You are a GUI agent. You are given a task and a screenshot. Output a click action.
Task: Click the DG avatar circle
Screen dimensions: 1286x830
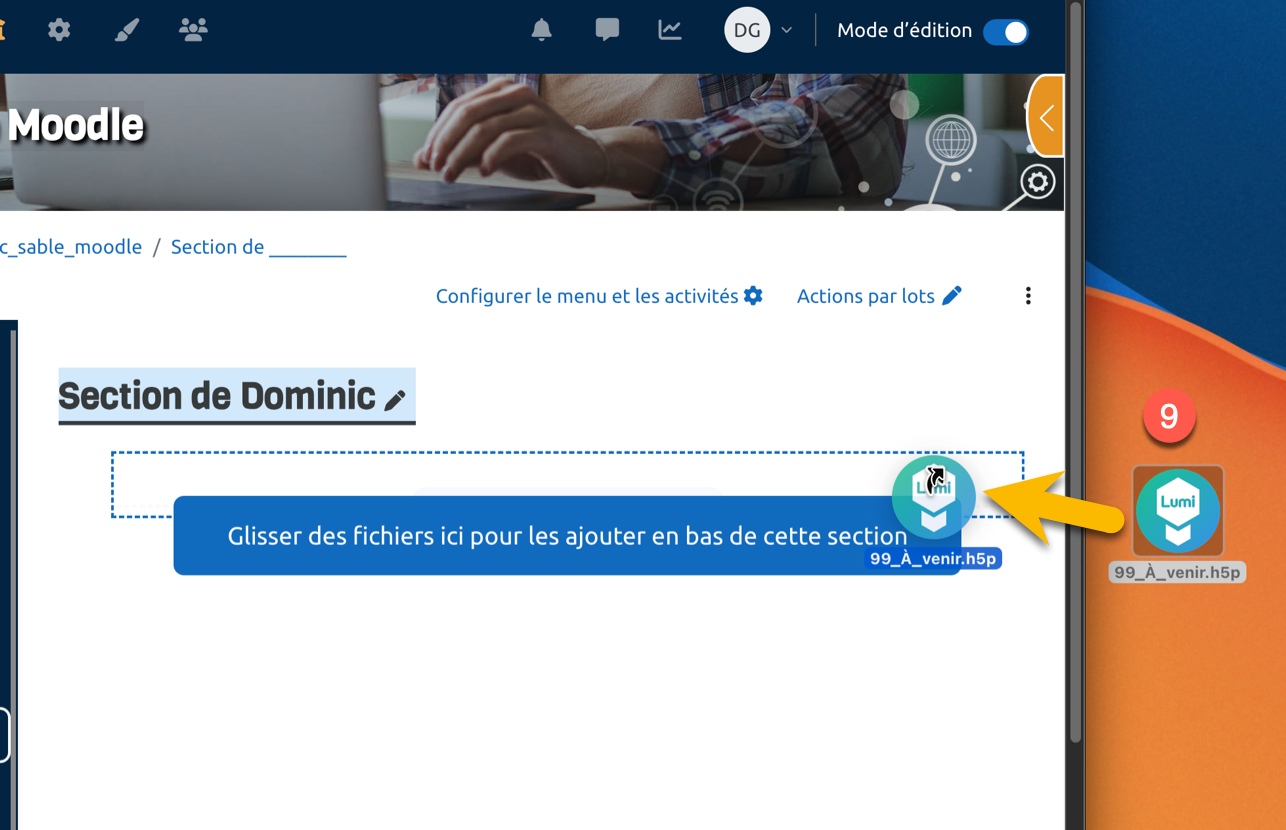point(747,31)
